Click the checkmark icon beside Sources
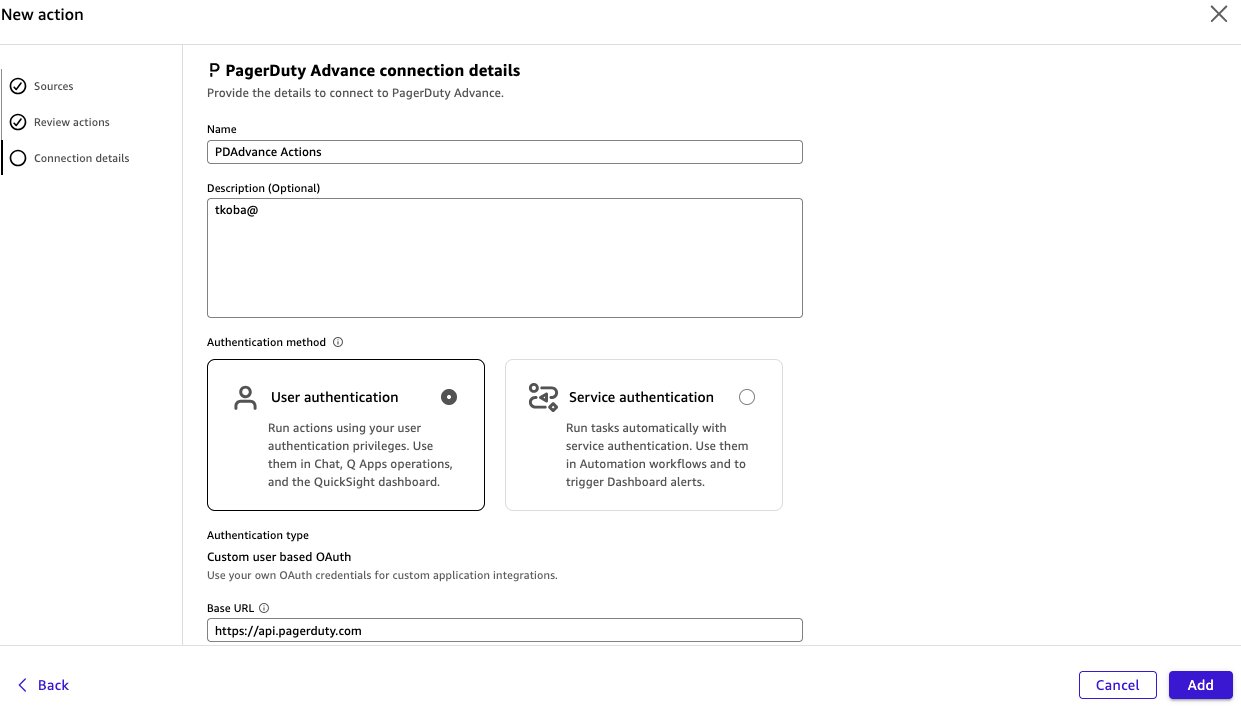1241x708 pixels. point(17,86)
